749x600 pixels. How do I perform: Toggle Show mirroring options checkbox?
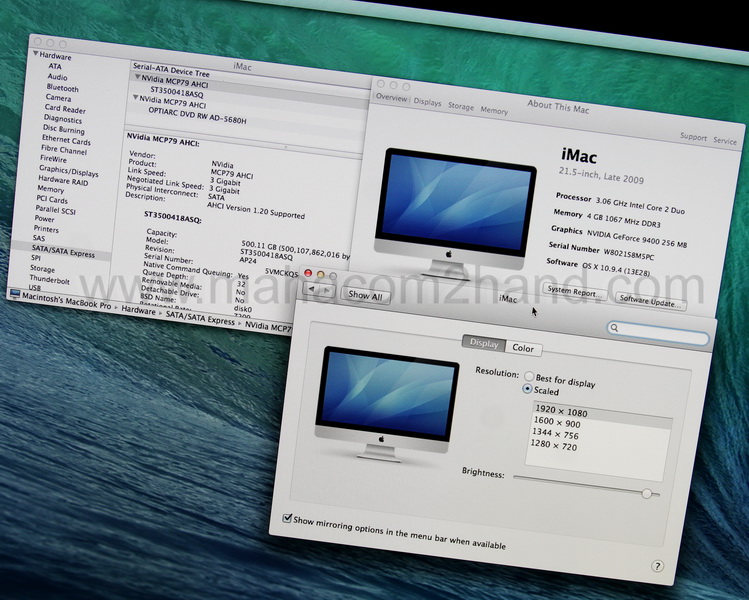pyautogui.click(x=287, y=518)
